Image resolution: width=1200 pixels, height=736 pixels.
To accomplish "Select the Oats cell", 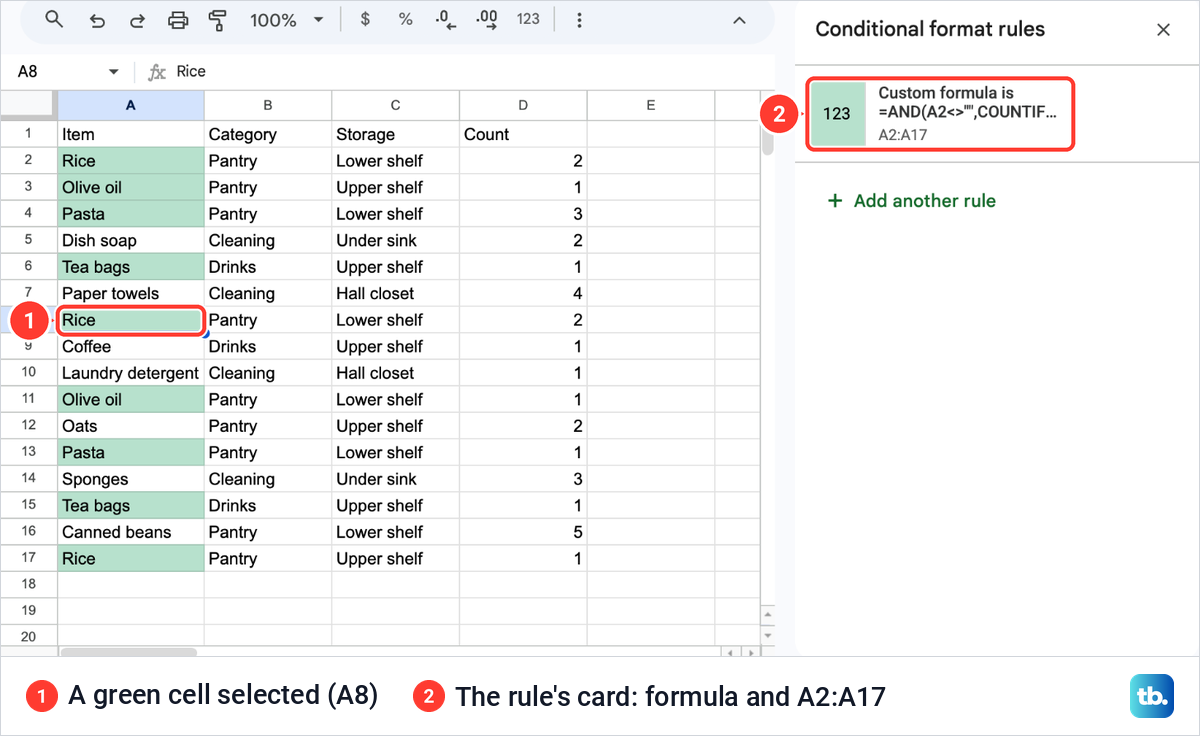I will click(x=131, y=426).
